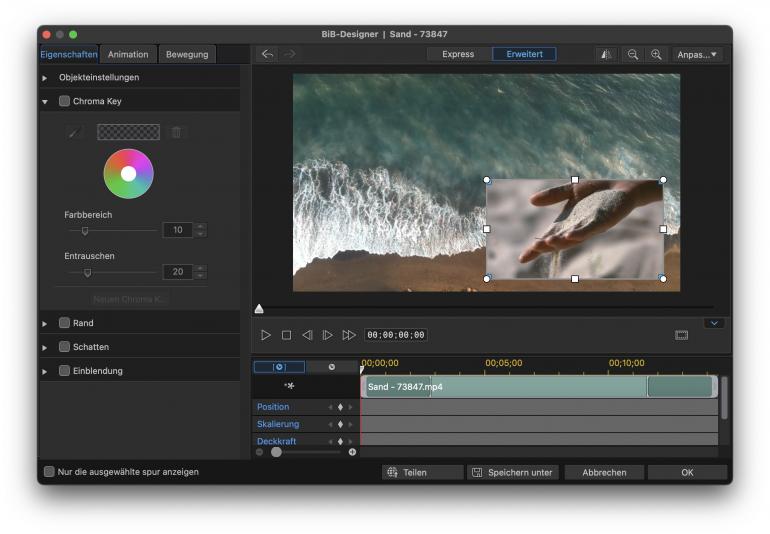The image size is (770, 534).
Task: Open the Anpas... zoom dropdown
Action: (x=697, y=55)
